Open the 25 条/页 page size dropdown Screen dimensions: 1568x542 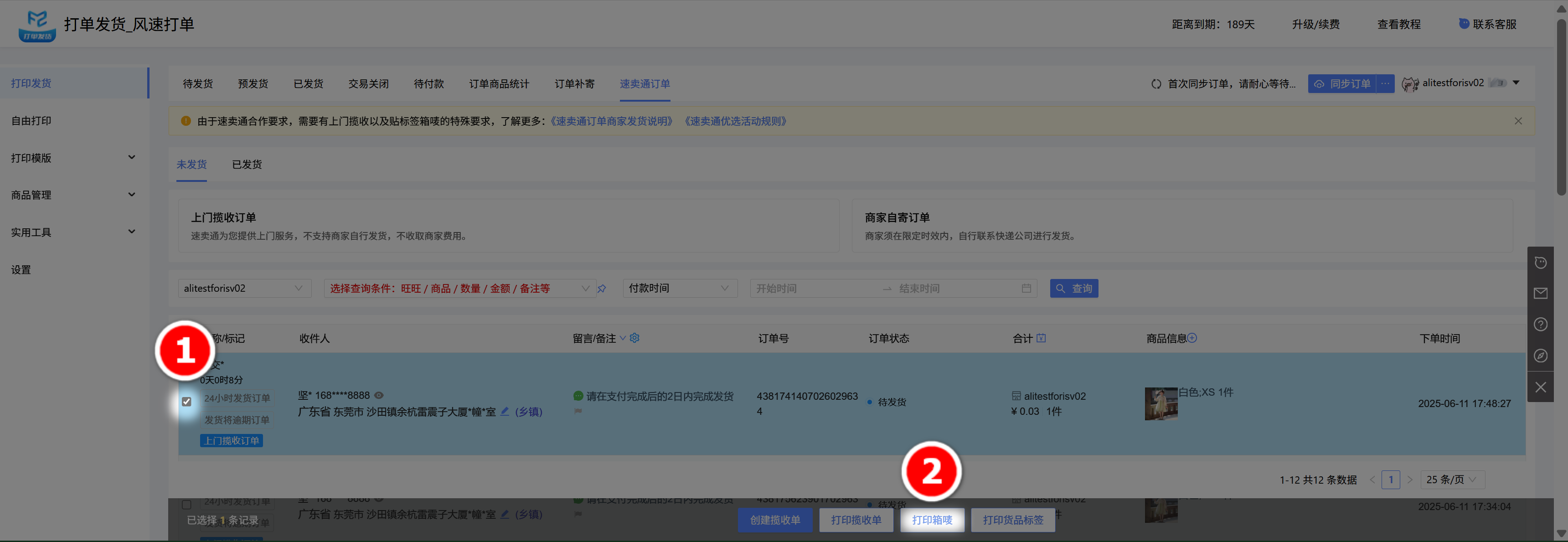click(1452, 480)
